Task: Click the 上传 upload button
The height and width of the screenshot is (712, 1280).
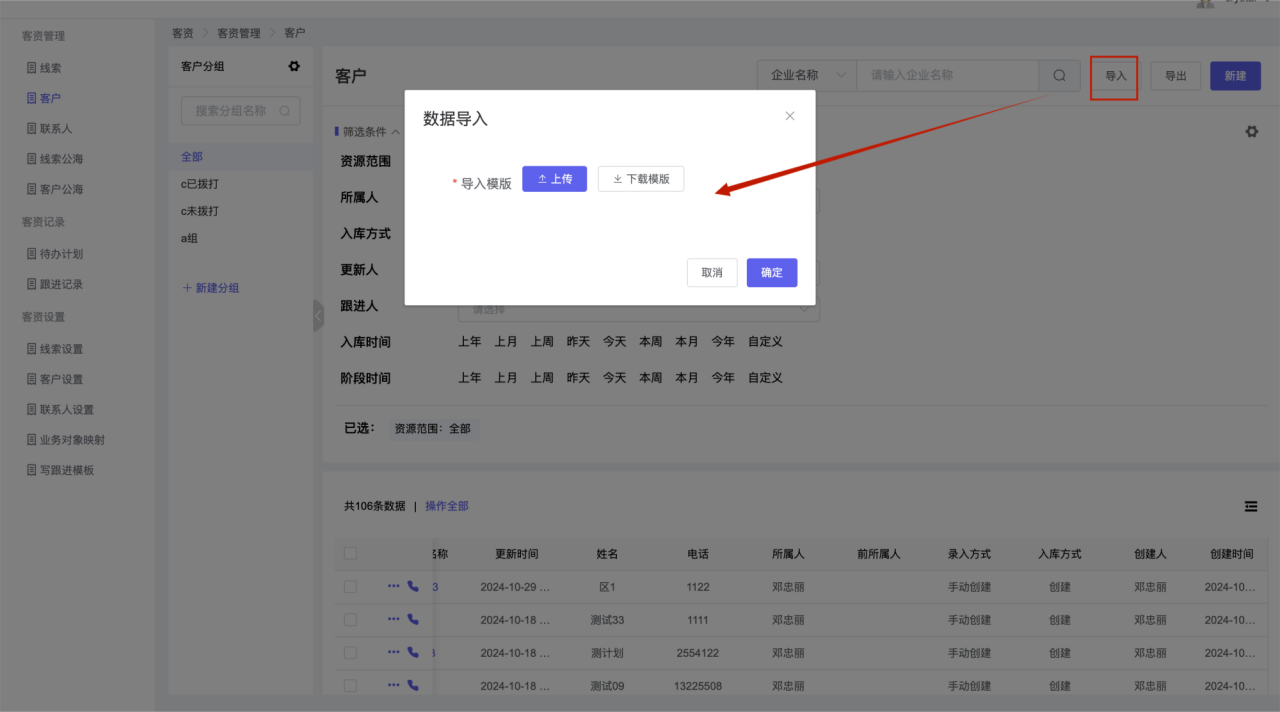Action: pos(555,179)
